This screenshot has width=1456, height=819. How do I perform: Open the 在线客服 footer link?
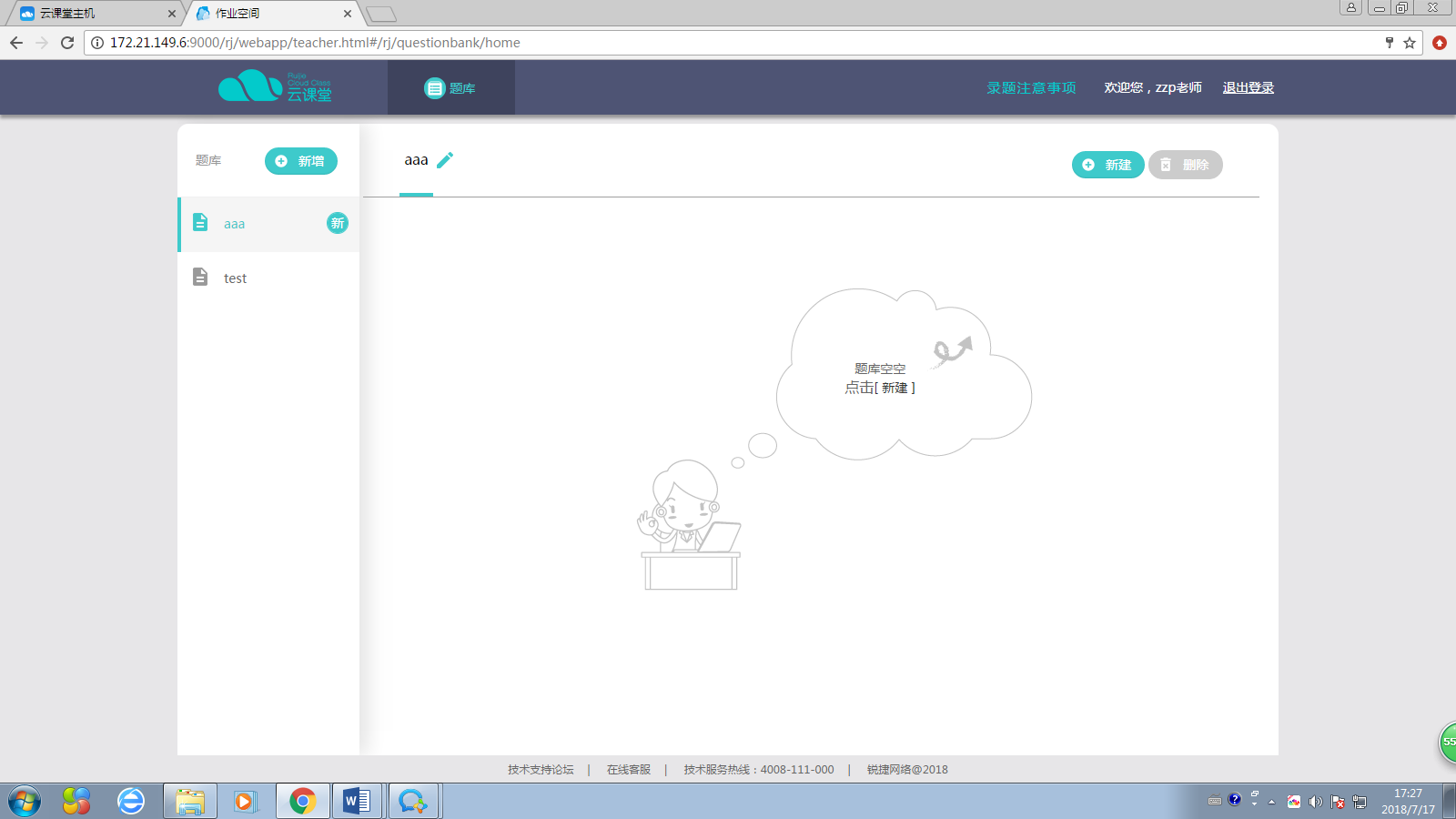[629, 770]
